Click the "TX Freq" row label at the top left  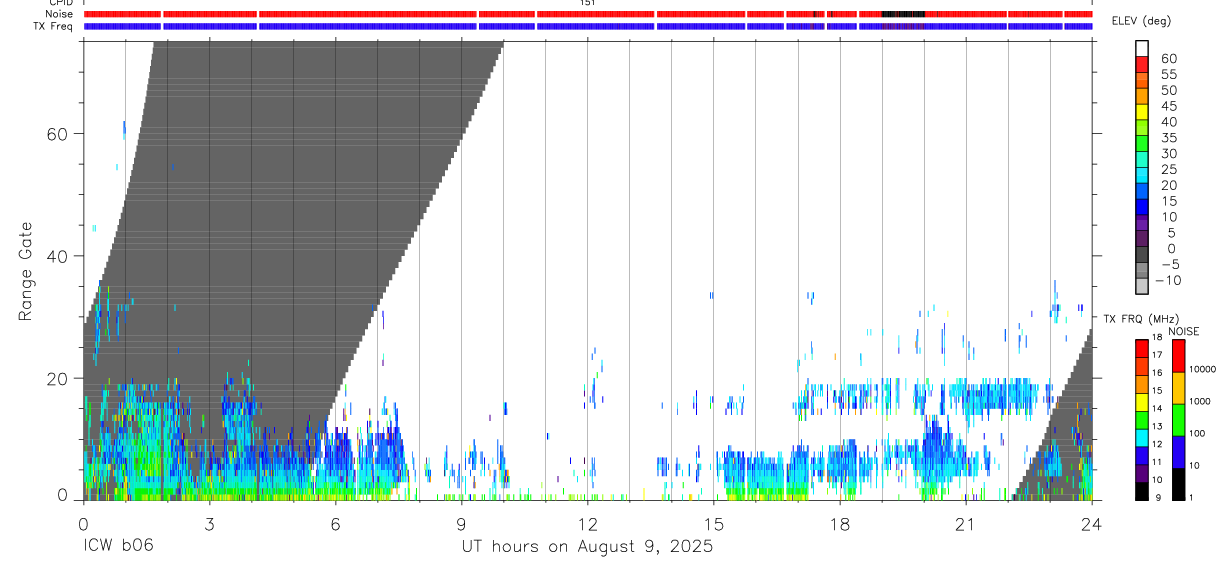[x=54, y=26]
